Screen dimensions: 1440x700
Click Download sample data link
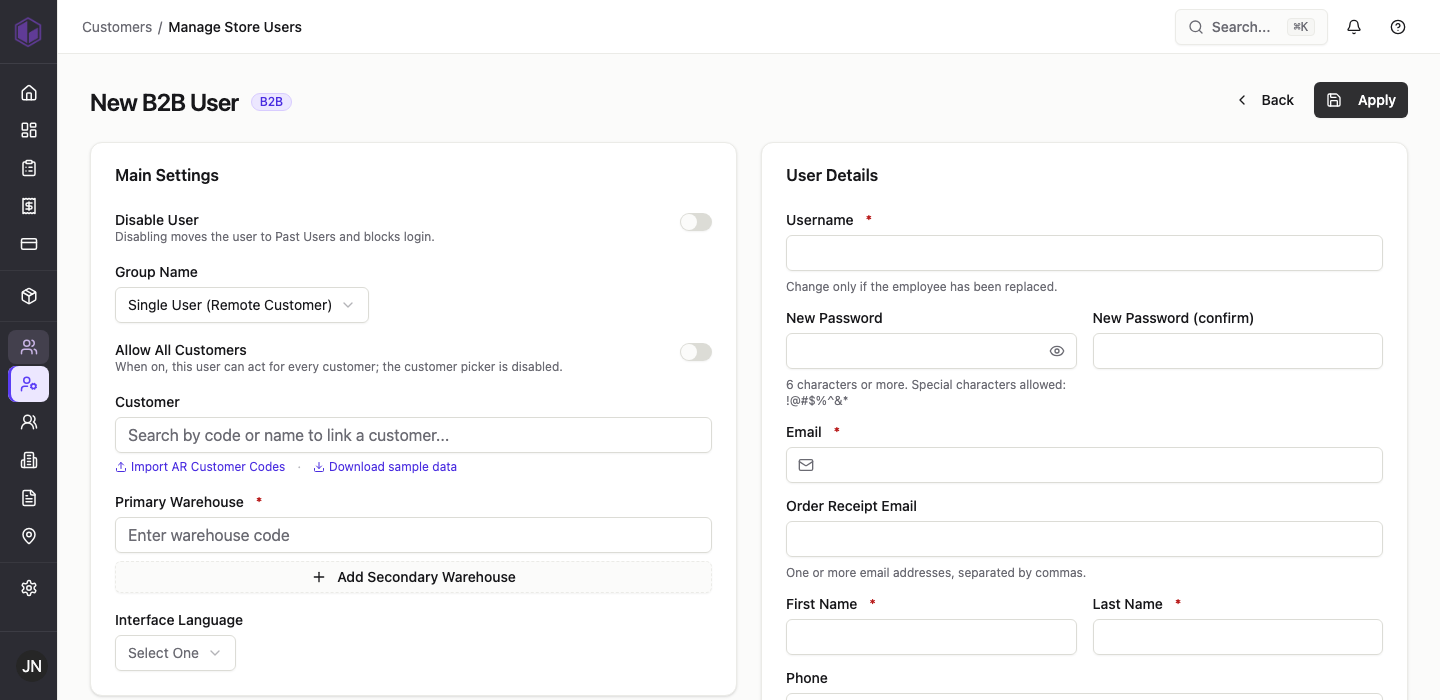(x=385, y=467)
